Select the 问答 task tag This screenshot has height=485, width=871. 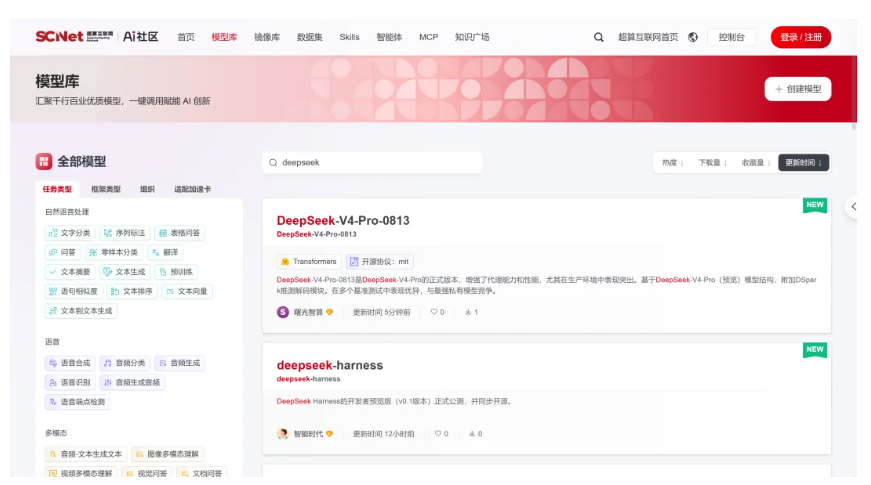[x=63, y=252]
